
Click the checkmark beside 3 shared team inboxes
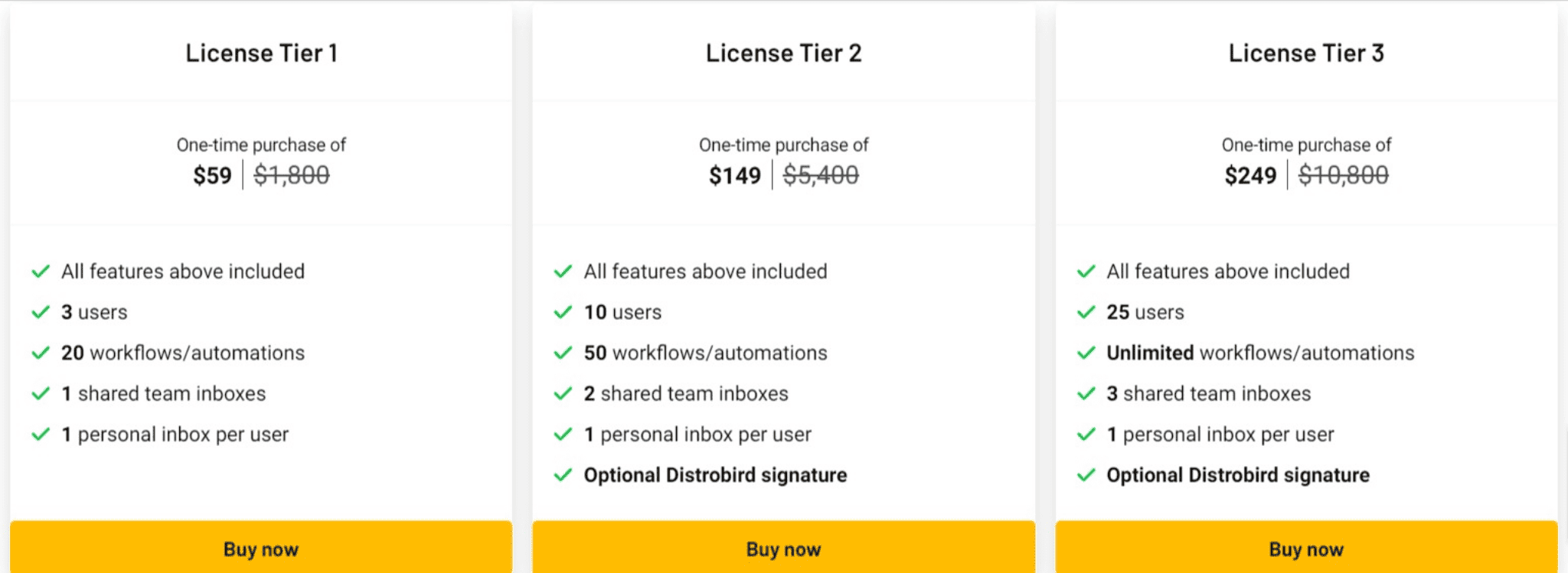1086,393
